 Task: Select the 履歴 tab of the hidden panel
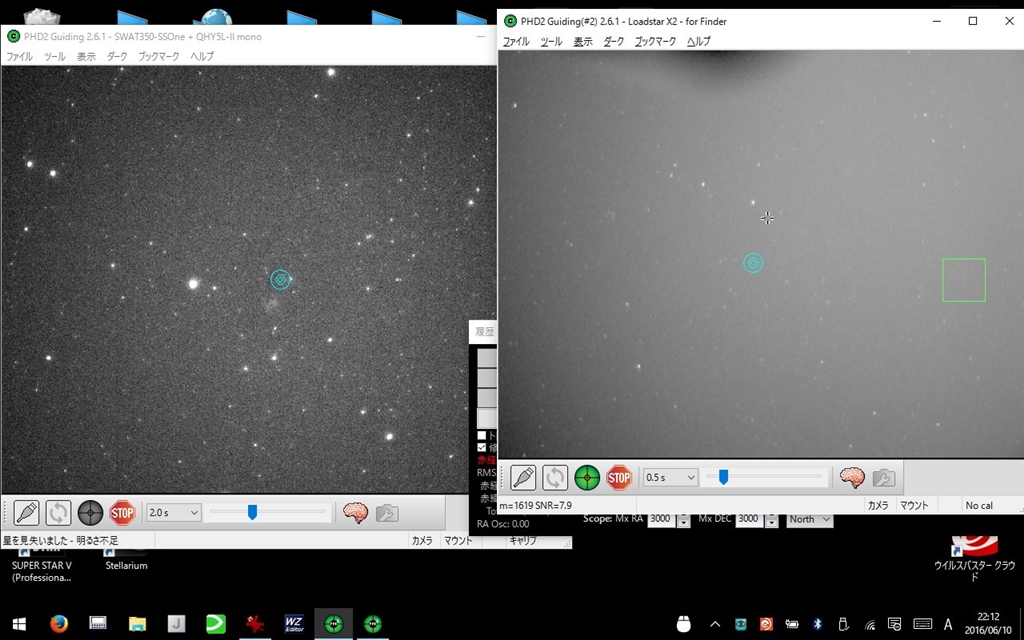click(x=484, y=332)
